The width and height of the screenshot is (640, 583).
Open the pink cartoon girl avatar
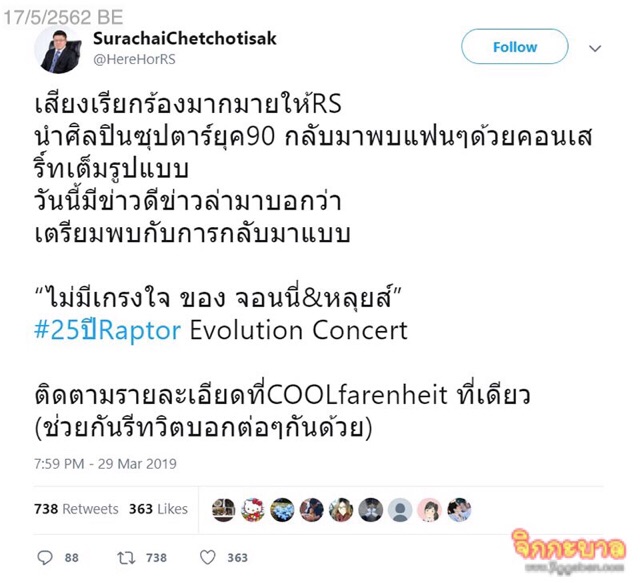point(429,510)
